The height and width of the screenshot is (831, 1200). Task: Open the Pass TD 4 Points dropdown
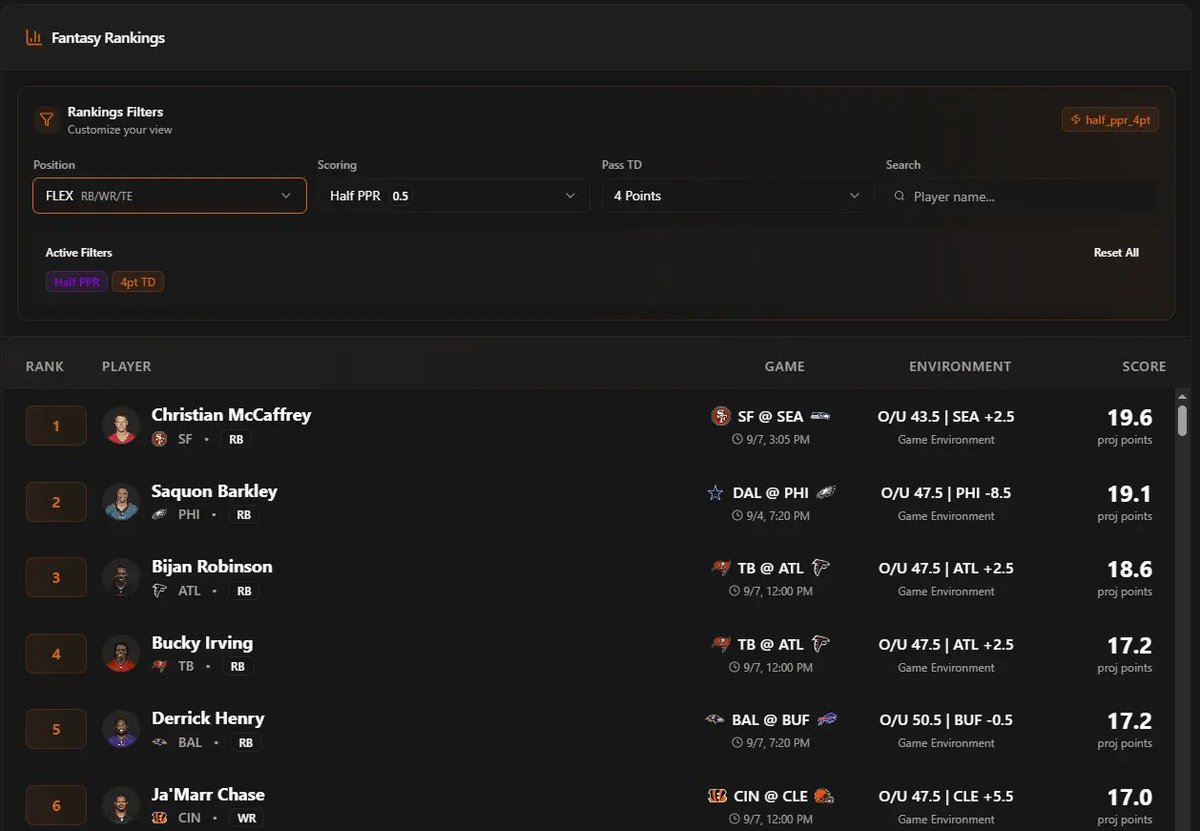[738, 196]
